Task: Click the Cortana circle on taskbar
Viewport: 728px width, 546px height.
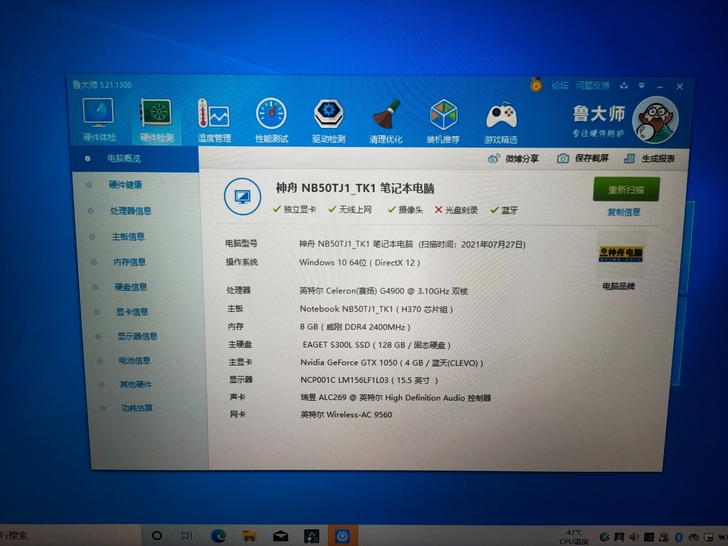Action: point(157,535)
